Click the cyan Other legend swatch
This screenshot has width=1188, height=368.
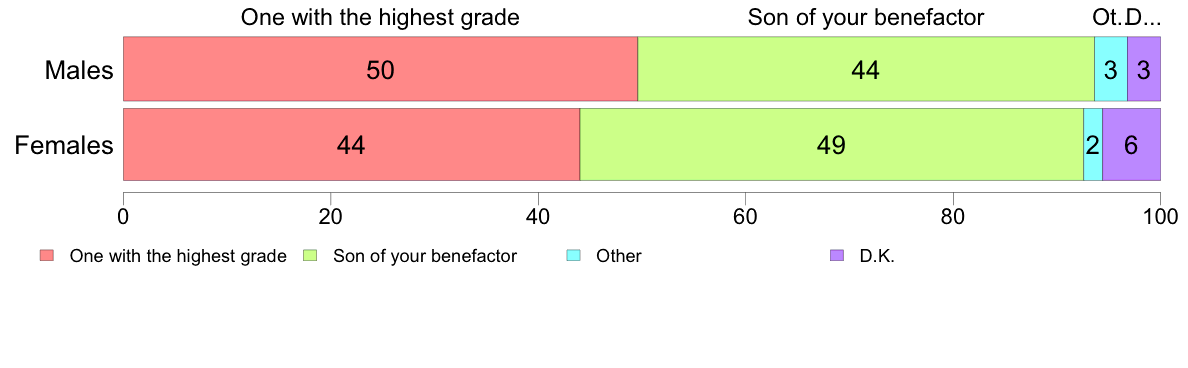click(574, 256)
